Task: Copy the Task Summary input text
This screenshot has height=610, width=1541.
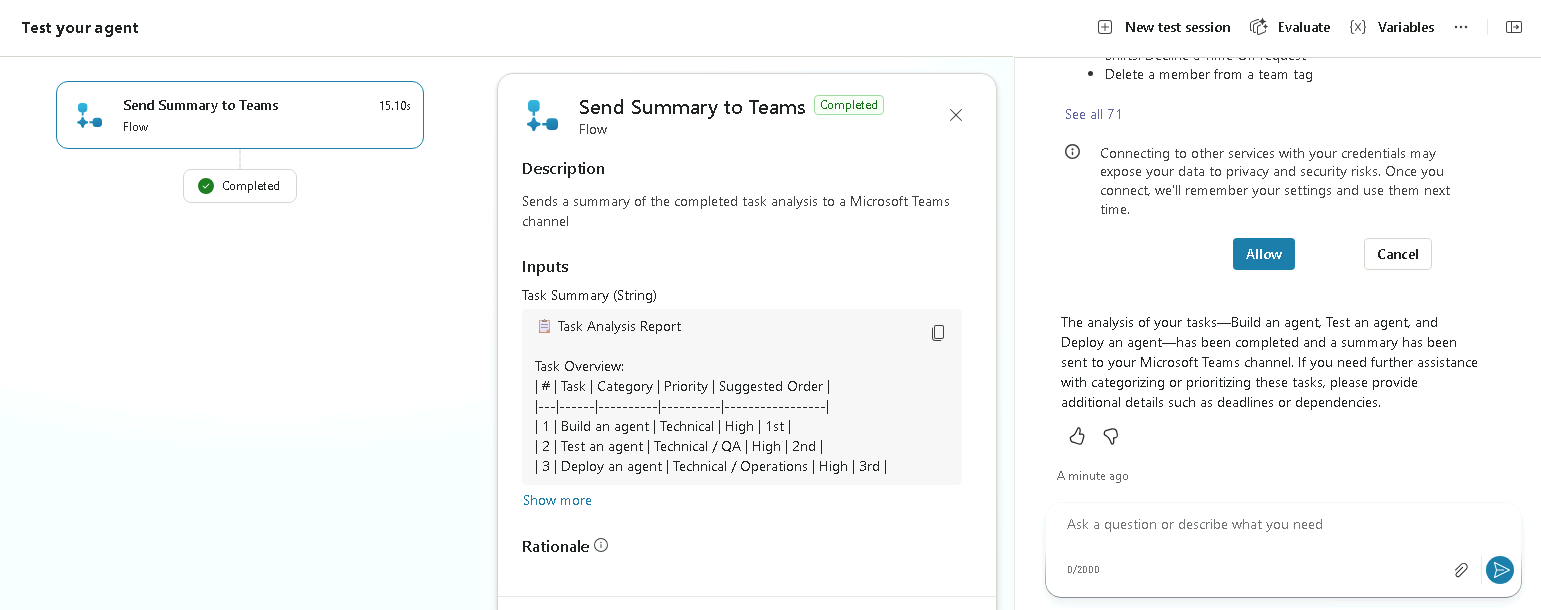Action: coord(938,333)
